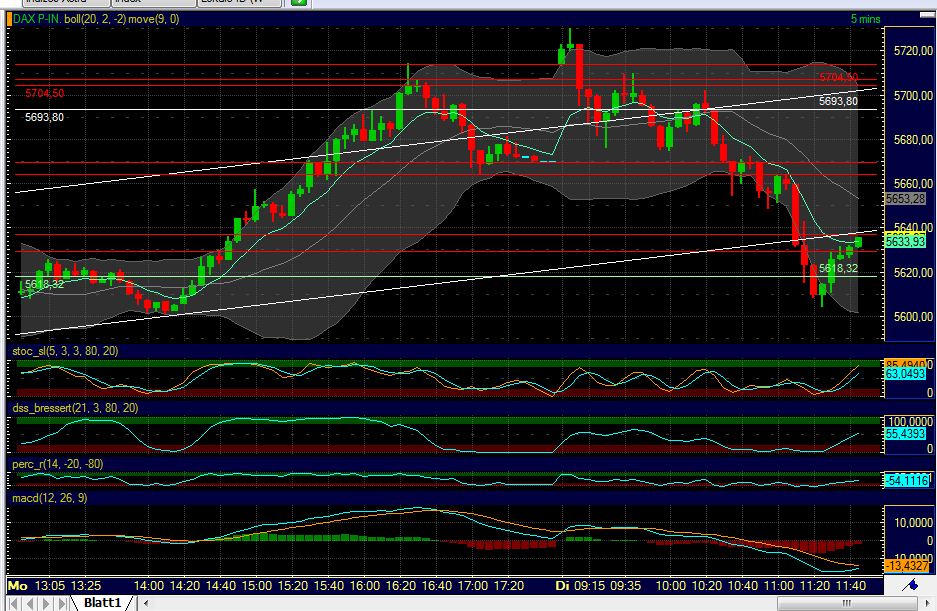The height and width of the screenshot is (611, 937).
Task: Click the cyan 63,0493 stochastic value
Action: pyautogui.click(x=905, y=374)
